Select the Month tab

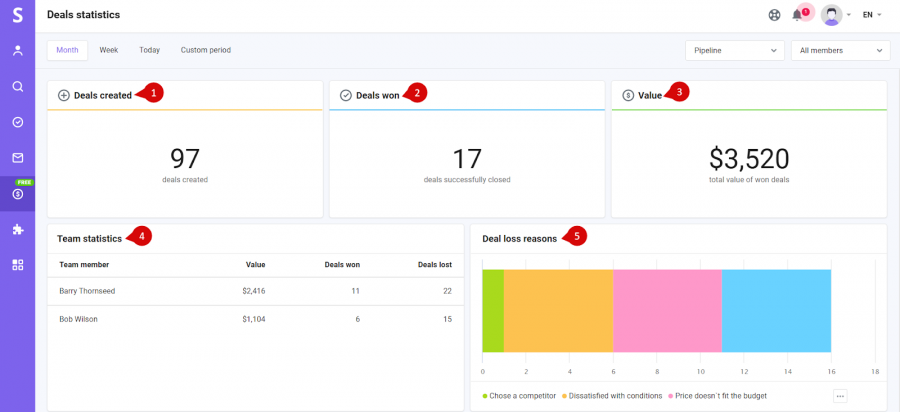[67, 50]
